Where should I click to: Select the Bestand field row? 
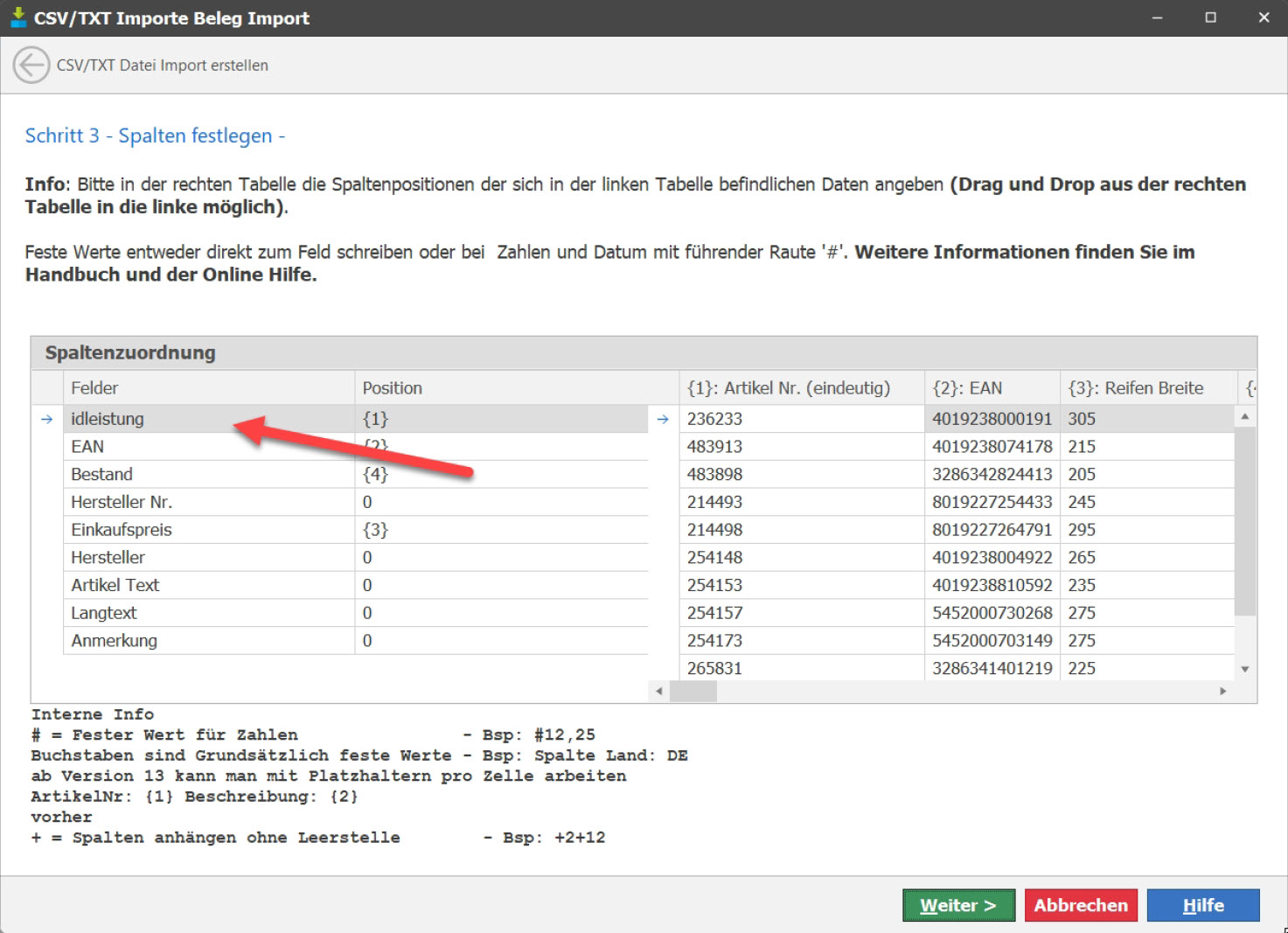point(209,474)
